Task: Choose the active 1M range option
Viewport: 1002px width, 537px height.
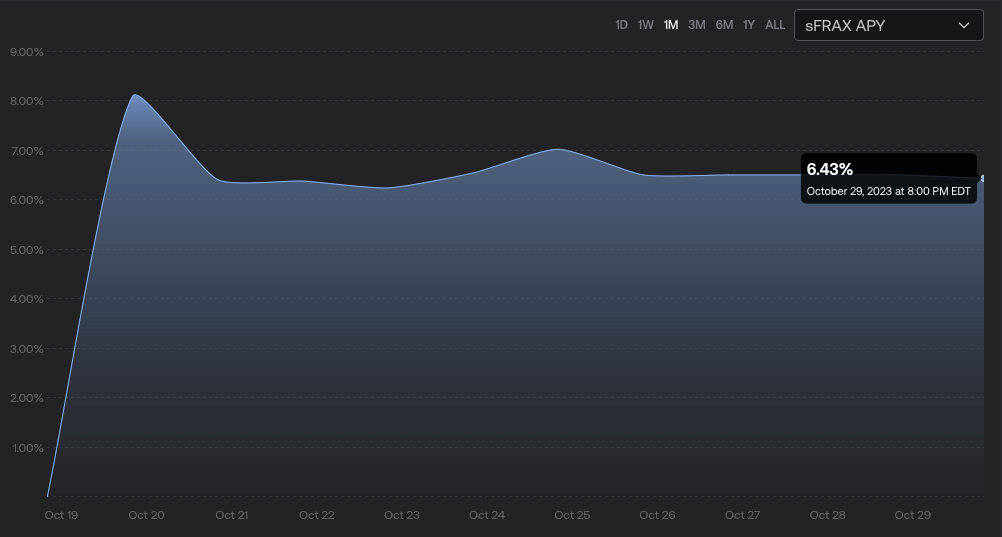Action: click(671, 25)
